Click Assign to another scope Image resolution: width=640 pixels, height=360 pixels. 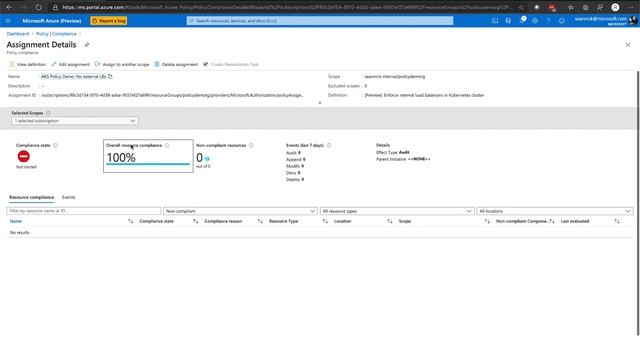pos(122,64)
